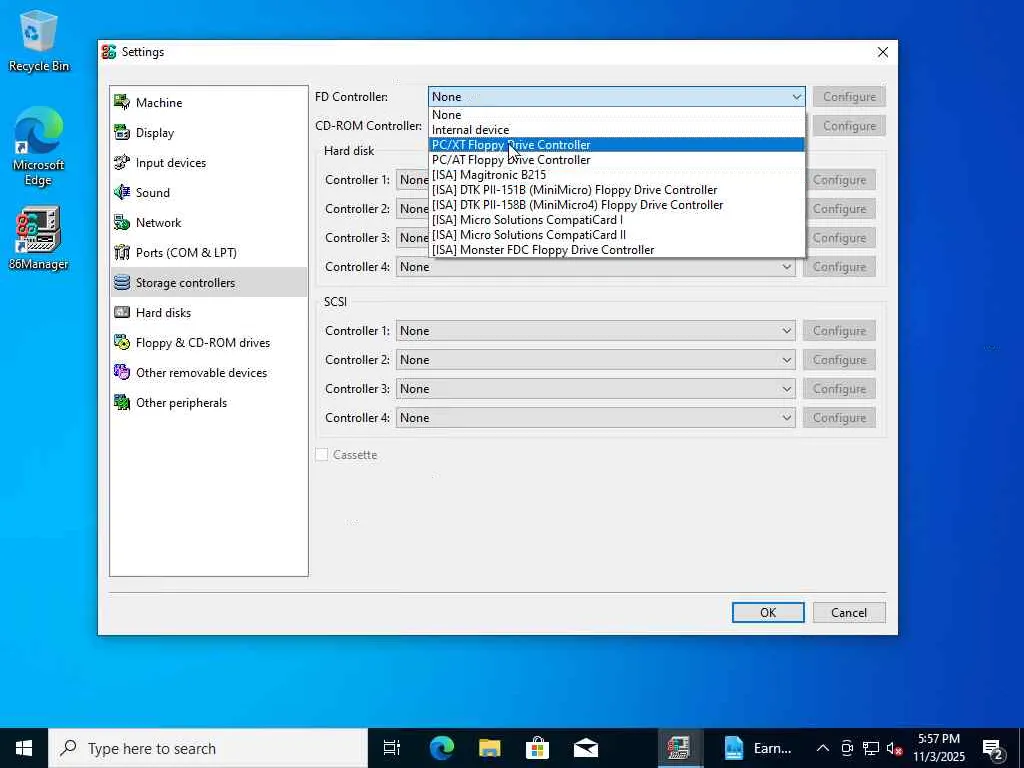Viewport: 1024px width, 768px height.
Task: Select PC/AT Floppy Drive Controller option
Action: pos(617,159)
